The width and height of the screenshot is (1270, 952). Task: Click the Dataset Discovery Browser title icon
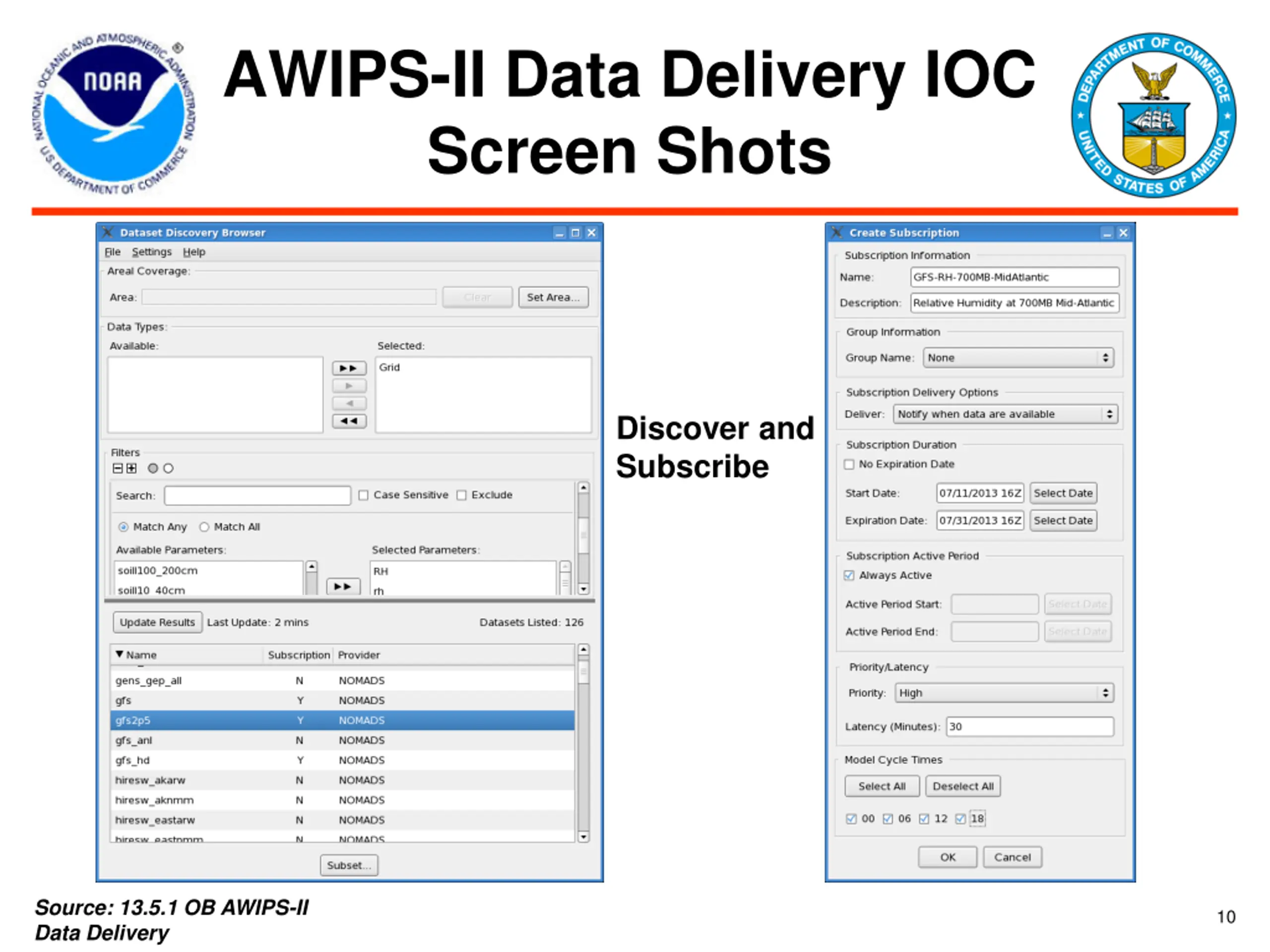click(x=107, y=233)
